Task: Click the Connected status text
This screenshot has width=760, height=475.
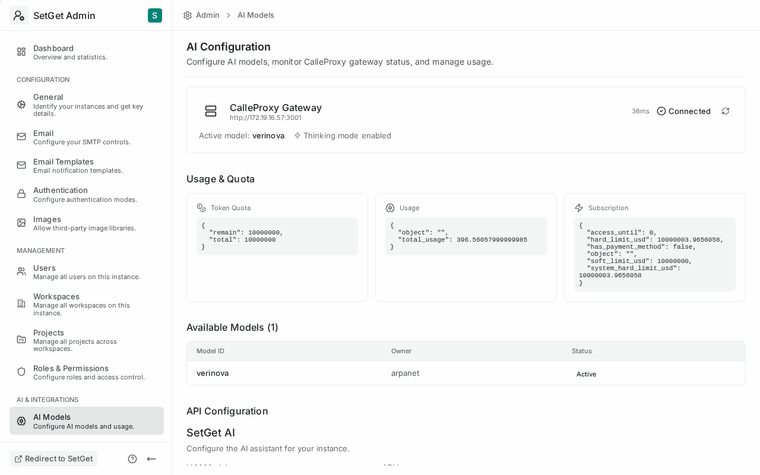Action: point(689,111)
